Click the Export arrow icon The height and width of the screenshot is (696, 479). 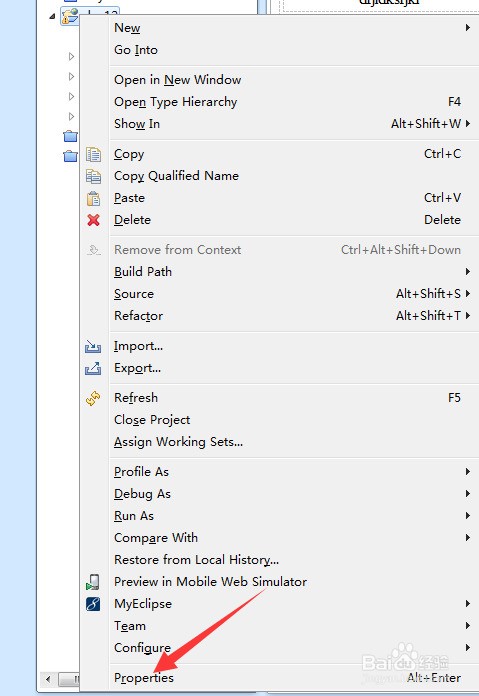click(x=93, y=368)
